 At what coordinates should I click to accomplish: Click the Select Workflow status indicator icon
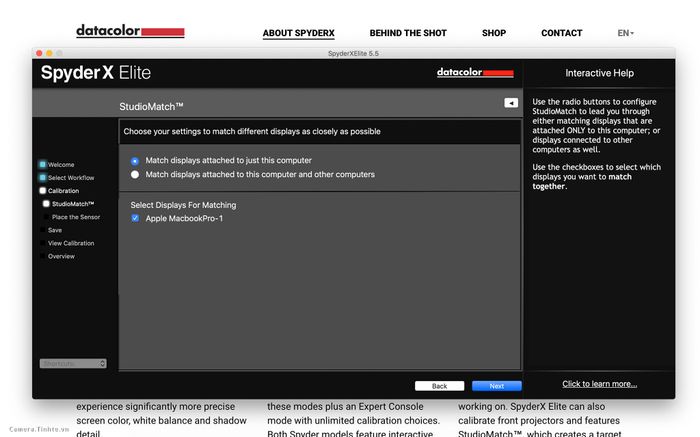click(x=43, y=178)
